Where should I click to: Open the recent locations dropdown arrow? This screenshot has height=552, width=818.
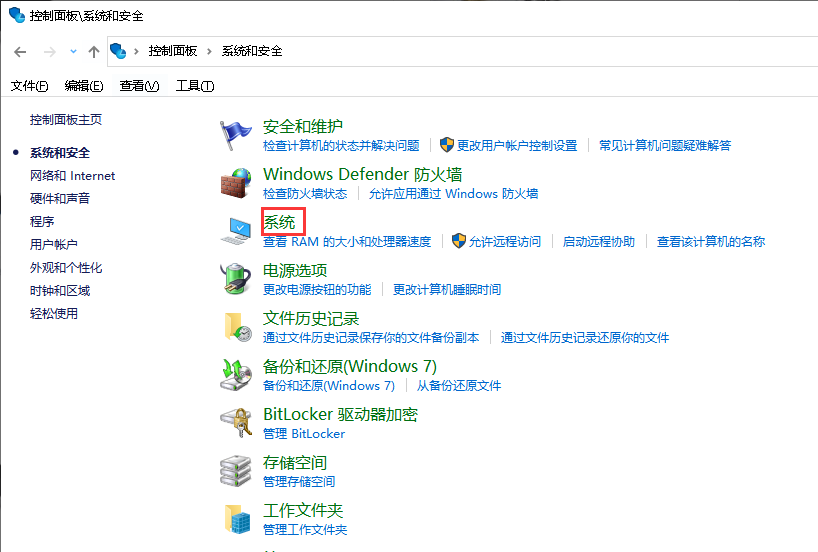[x=73, y=51]
